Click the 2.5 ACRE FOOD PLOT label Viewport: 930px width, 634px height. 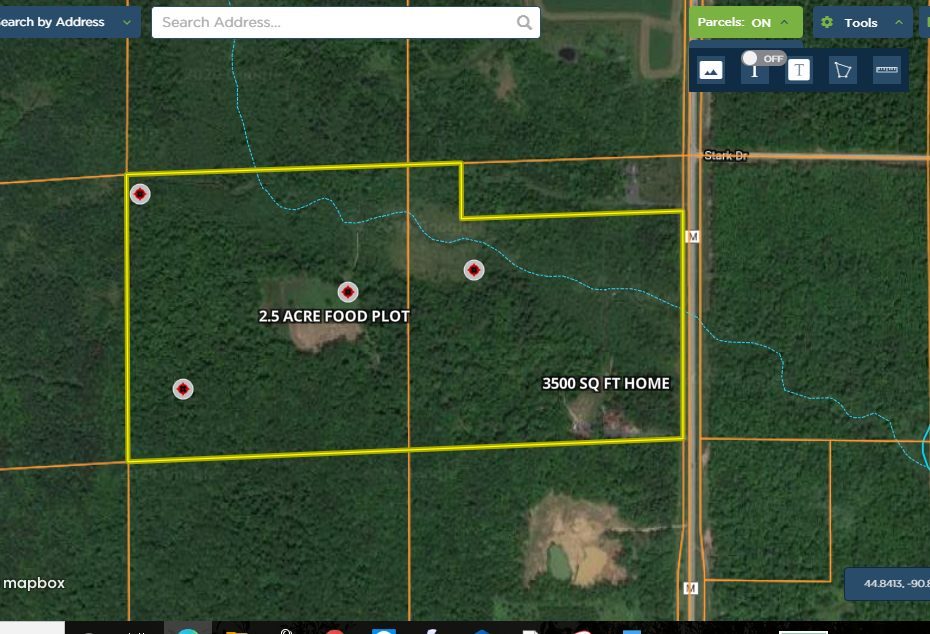click(x=334, y=316)
